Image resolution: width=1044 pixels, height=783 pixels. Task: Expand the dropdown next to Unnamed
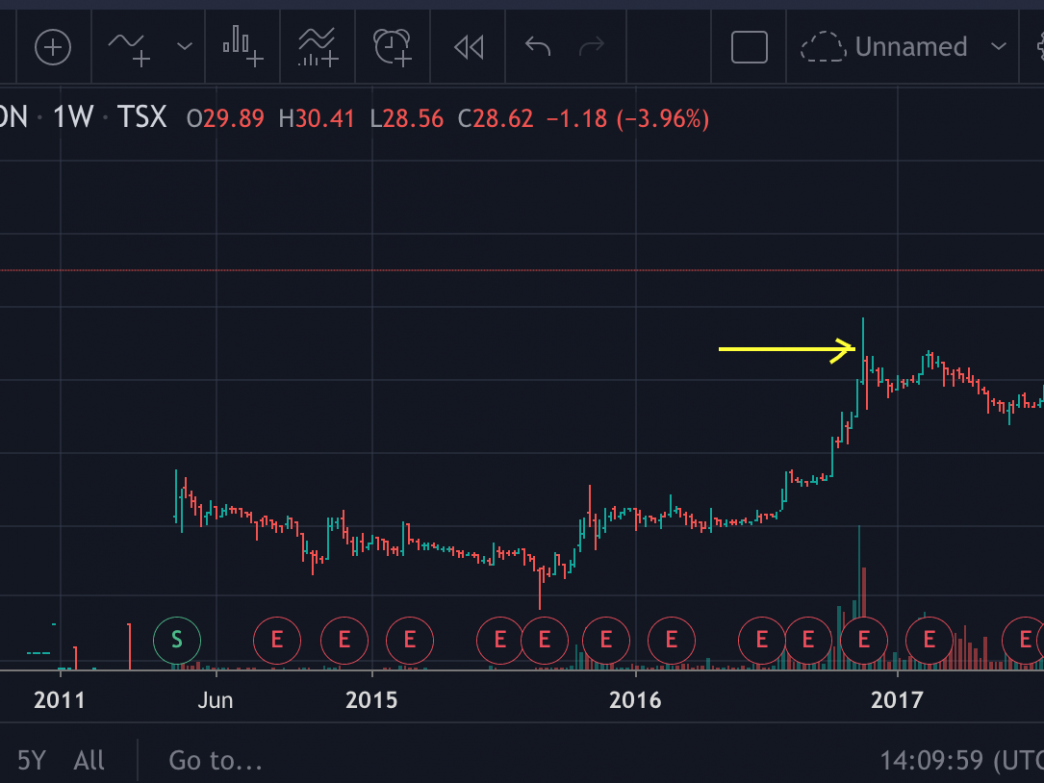(x=998, y=47)
